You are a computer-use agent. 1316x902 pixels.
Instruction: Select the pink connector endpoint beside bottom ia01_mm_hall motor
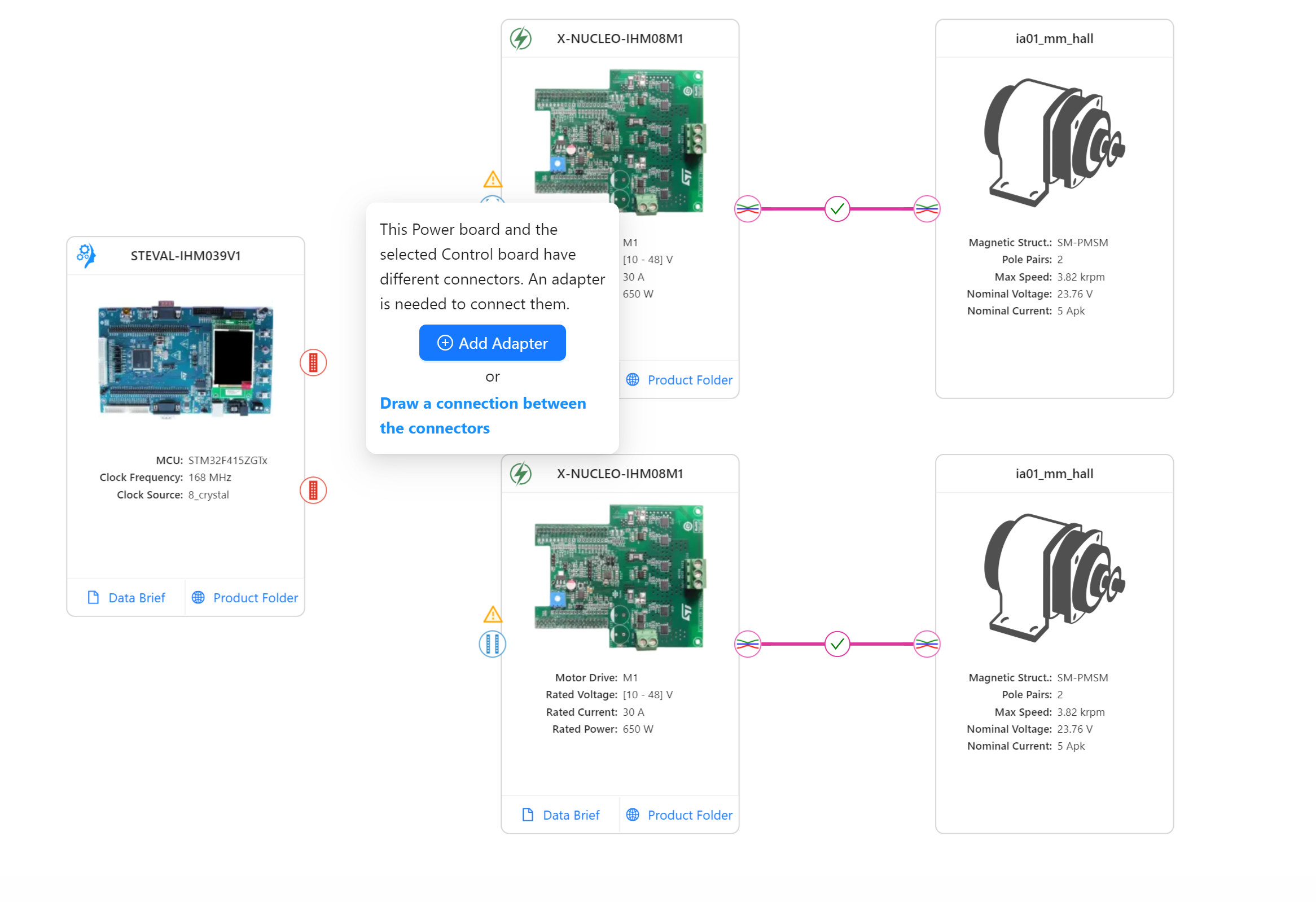[927, 644]
